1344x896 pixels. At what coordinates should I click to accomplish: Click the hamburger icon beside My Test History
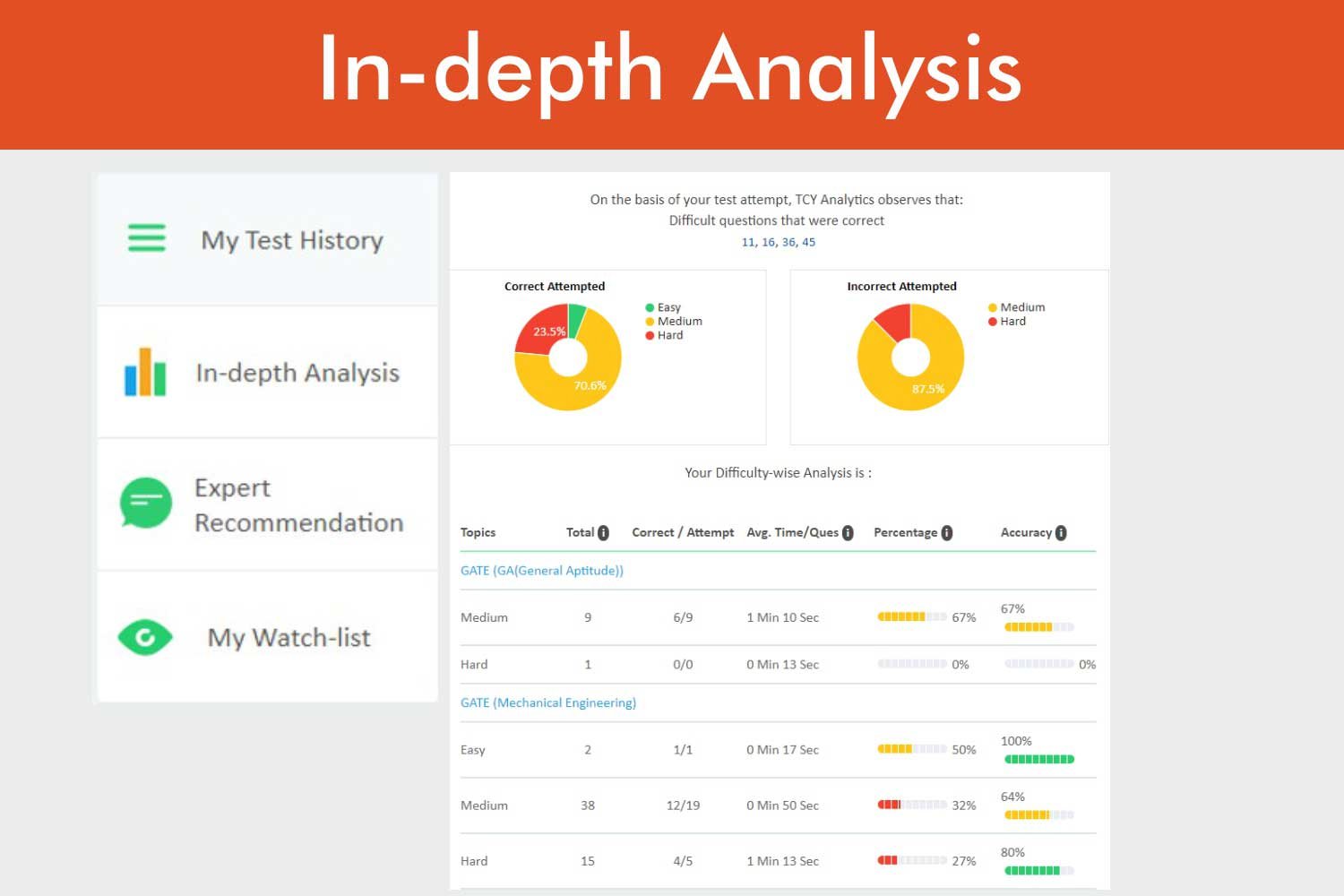pos(147,238)
